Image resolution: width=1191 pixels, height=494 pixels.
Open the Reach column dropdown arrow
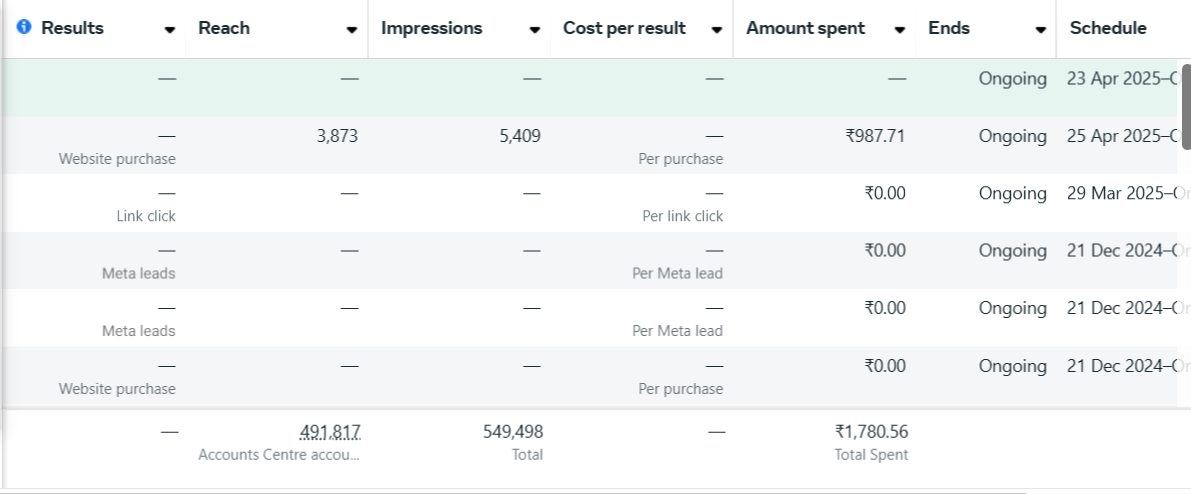352,30
